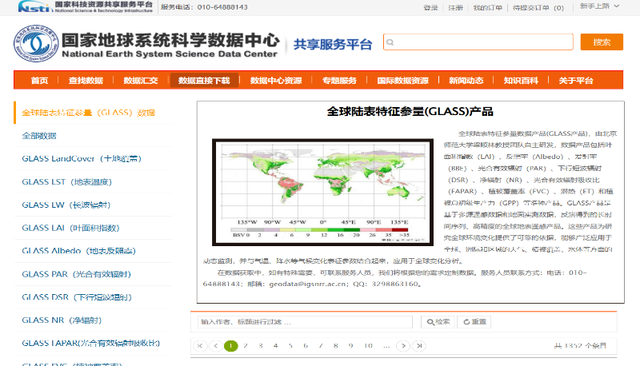Screen dimensions: 640x366
Task: Click the 重置 reset button
Action: 474,322
